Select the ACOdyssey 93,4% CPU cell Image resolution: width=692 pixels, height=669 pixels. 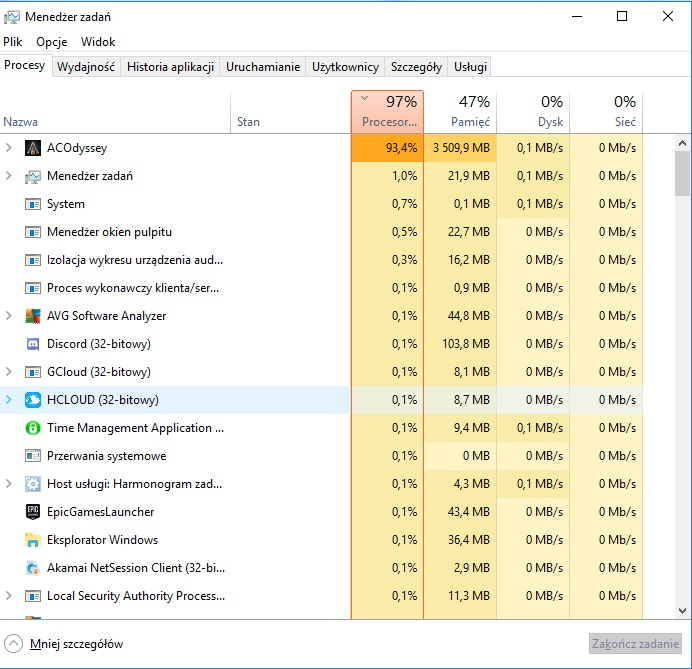(387, 148)
